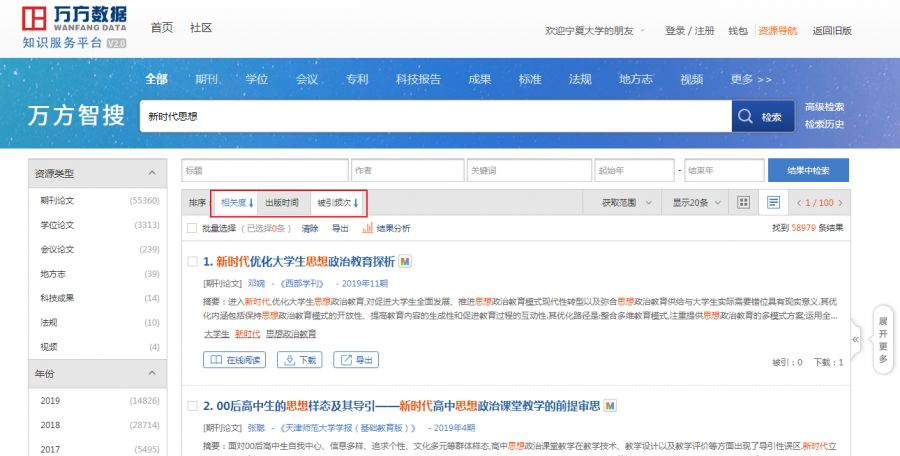The height and width of the screenshot is (456, 900).
Task: Go to next results page arrow
Action: point(842,202)
